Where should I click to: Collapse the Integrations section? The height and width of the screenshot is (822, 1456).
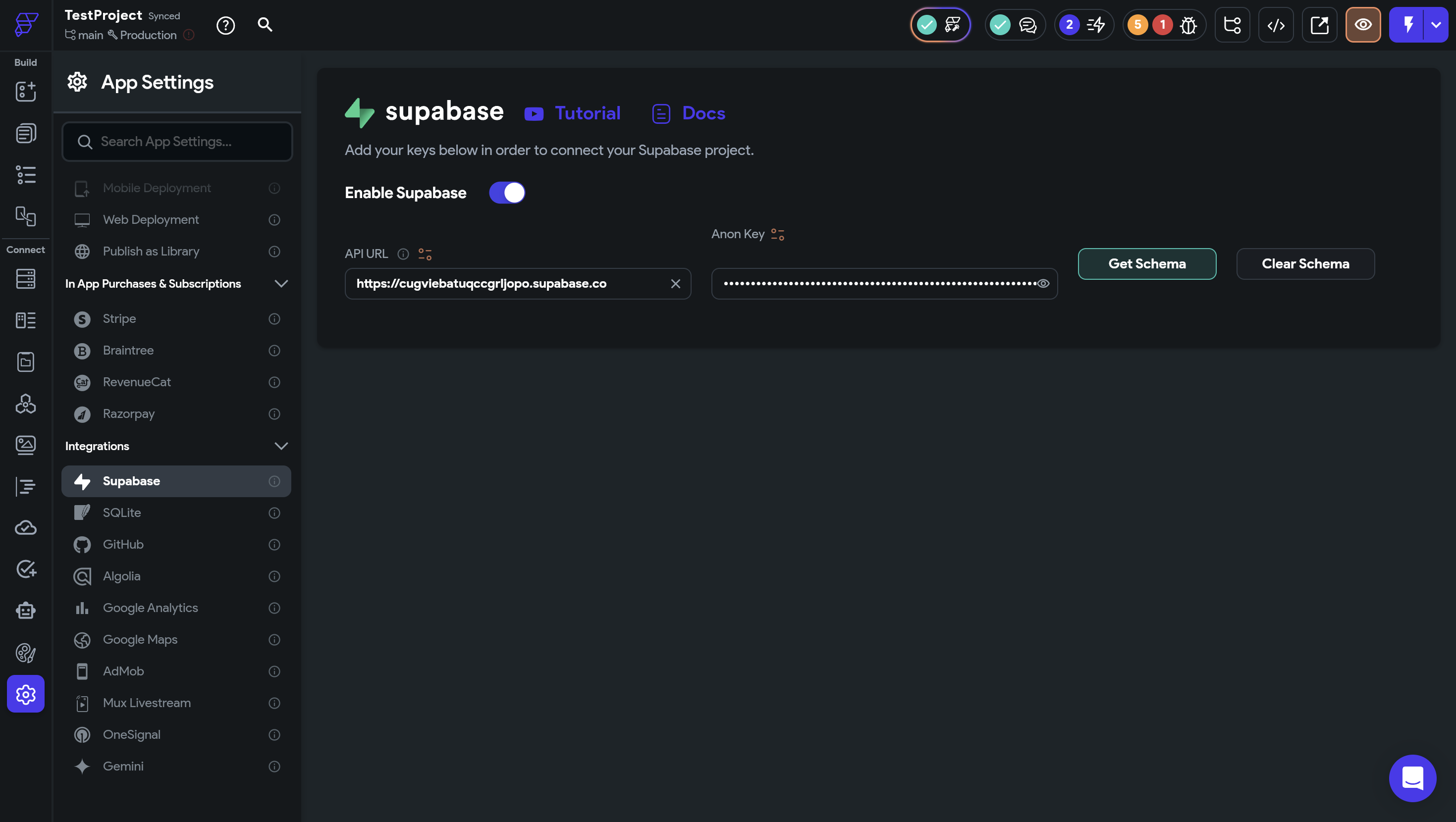[281, 446]
